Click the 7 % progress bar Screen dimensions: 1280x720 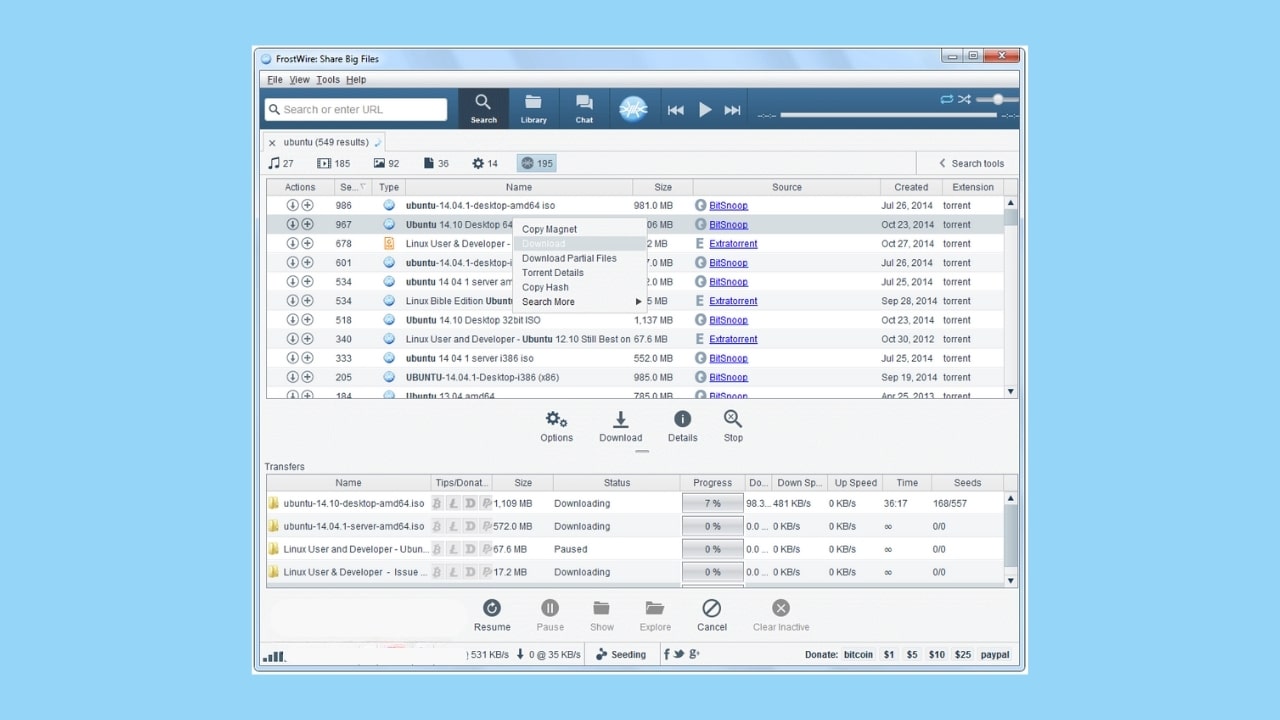point(712,503)
